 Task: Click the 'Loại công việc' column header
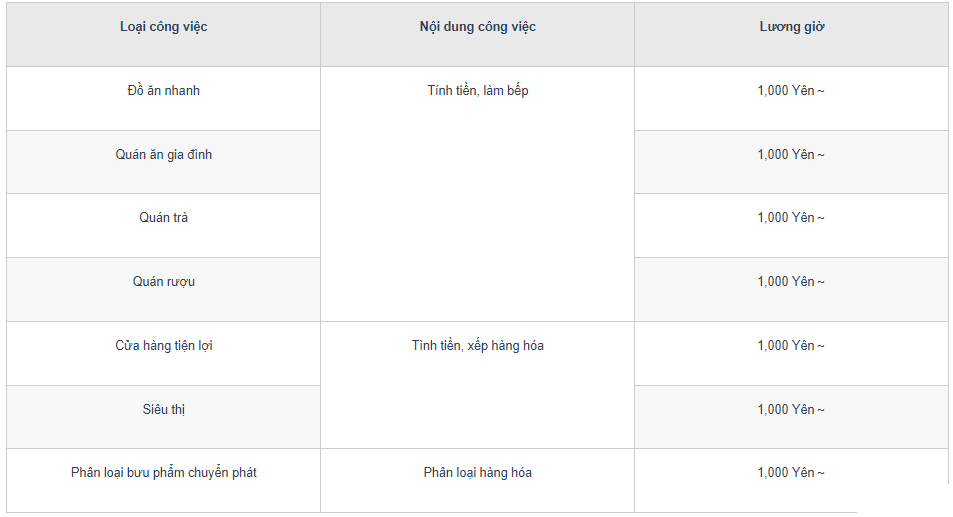click(163, 35)
